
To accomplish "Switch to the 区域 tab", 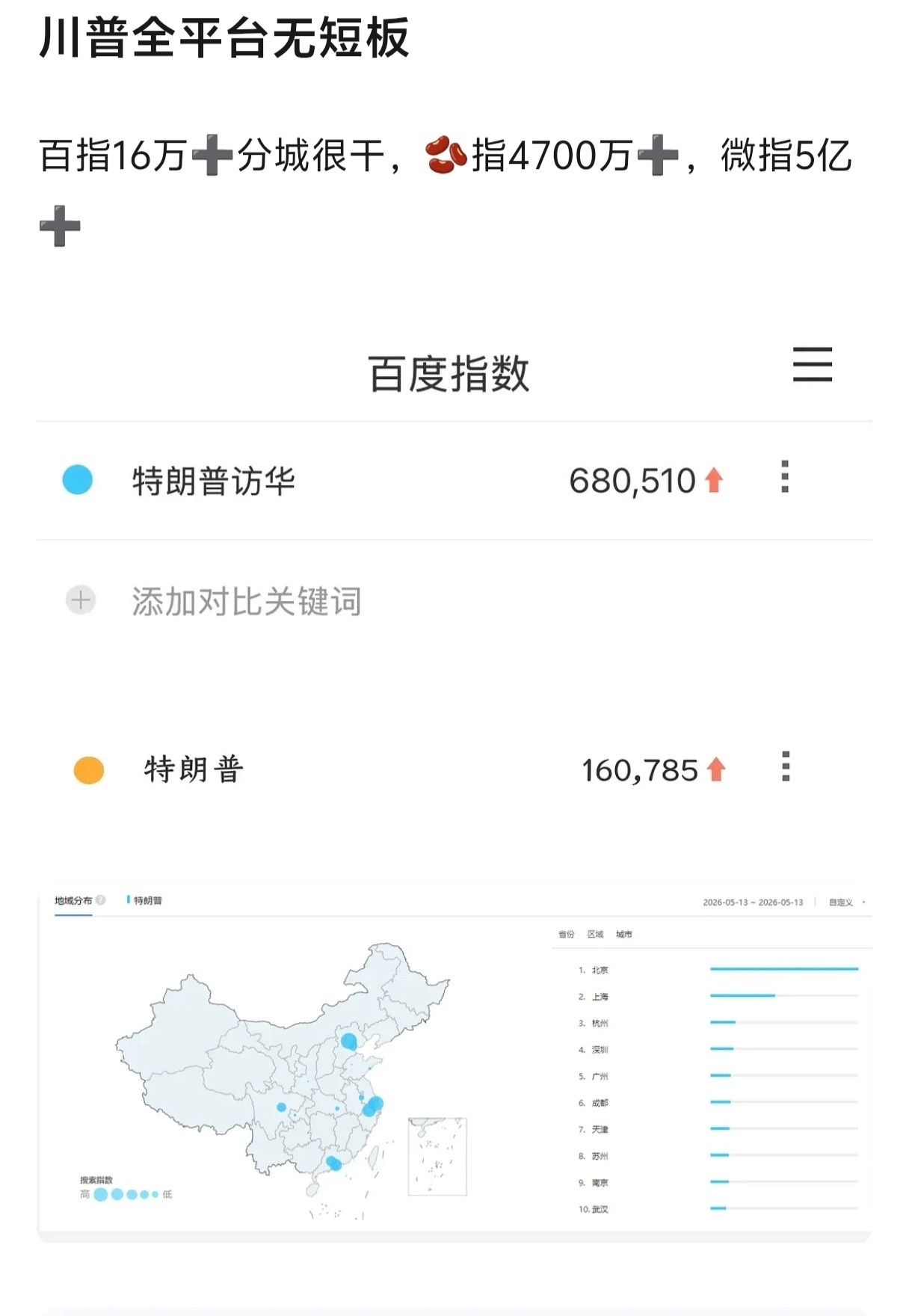I will pyautogui.click(x=595, y=934).
